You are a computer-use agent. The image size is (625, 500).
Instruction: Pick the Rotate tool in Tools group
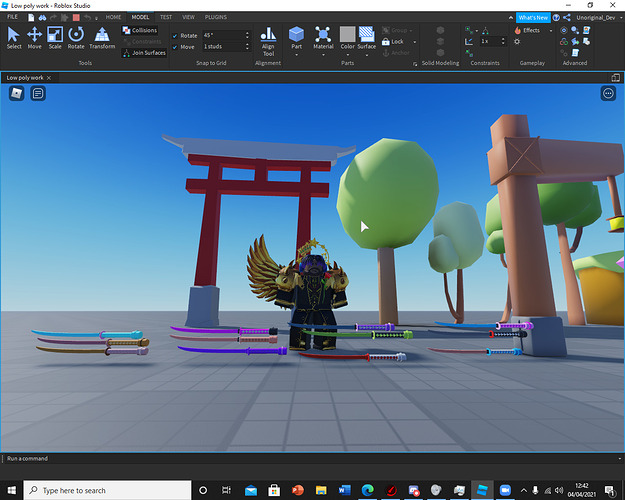pyautogui.click(x=76, y=38)
